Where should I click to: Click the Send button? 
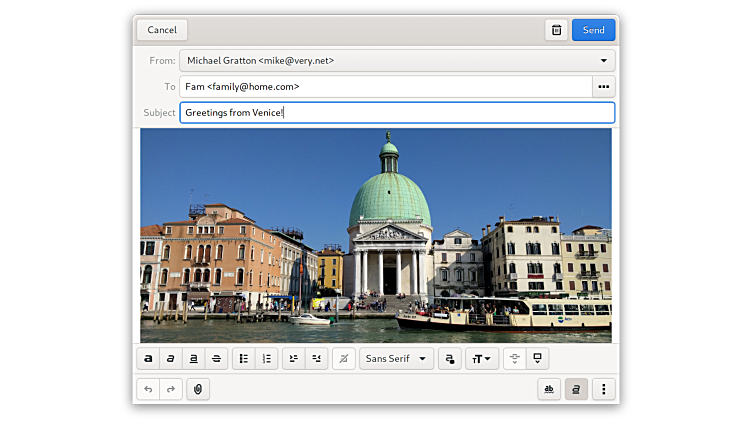click(x=593, y=30)
